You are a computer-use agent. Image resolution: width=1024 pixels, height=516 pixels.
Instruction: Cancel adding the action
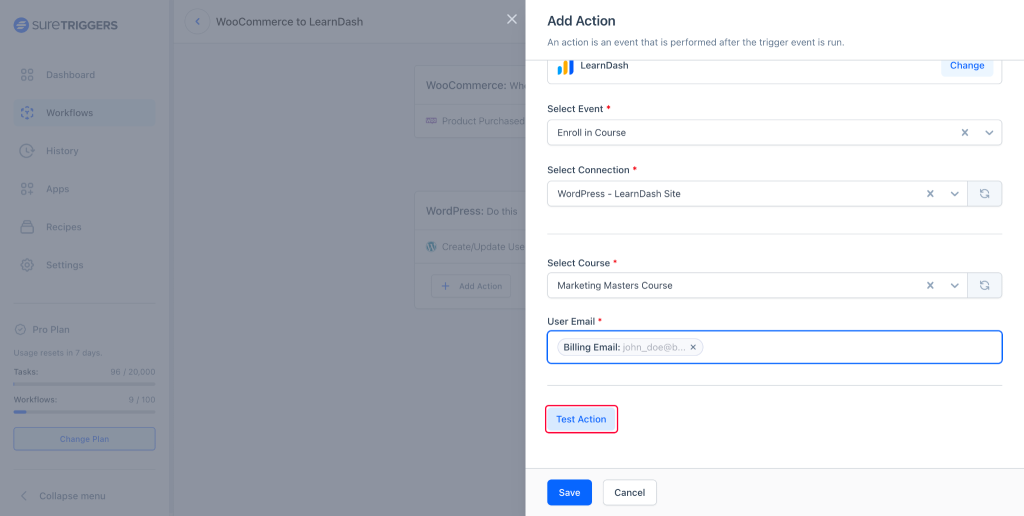(x=630, y=492)
